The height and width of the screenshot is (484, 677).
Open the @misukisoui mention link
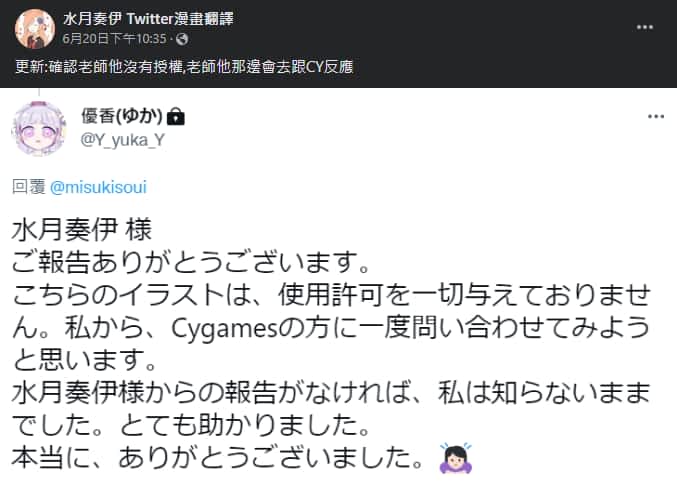click(98, 187)
